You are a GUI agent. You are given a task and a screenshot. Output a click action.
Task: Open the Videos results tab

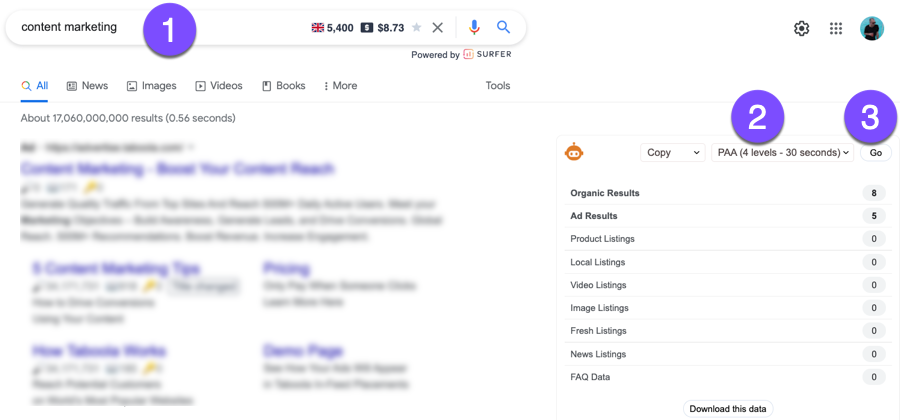pyautogui.click(x=219, y=86)
